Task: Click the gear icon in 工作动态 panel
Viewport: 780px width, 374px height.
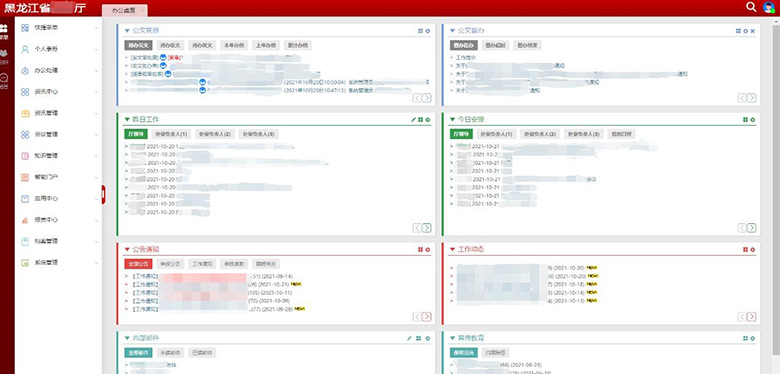Action: 753,249
